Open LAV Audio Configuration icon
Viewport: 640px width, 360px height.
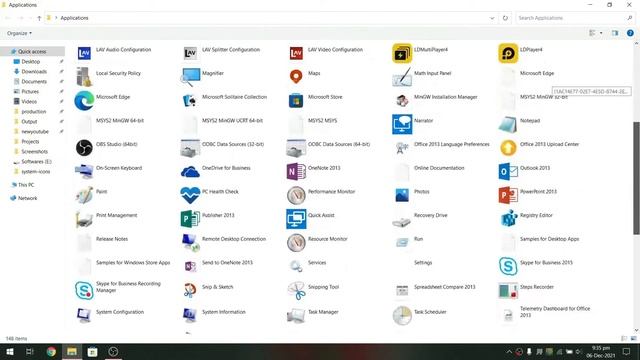click(84, 53)
